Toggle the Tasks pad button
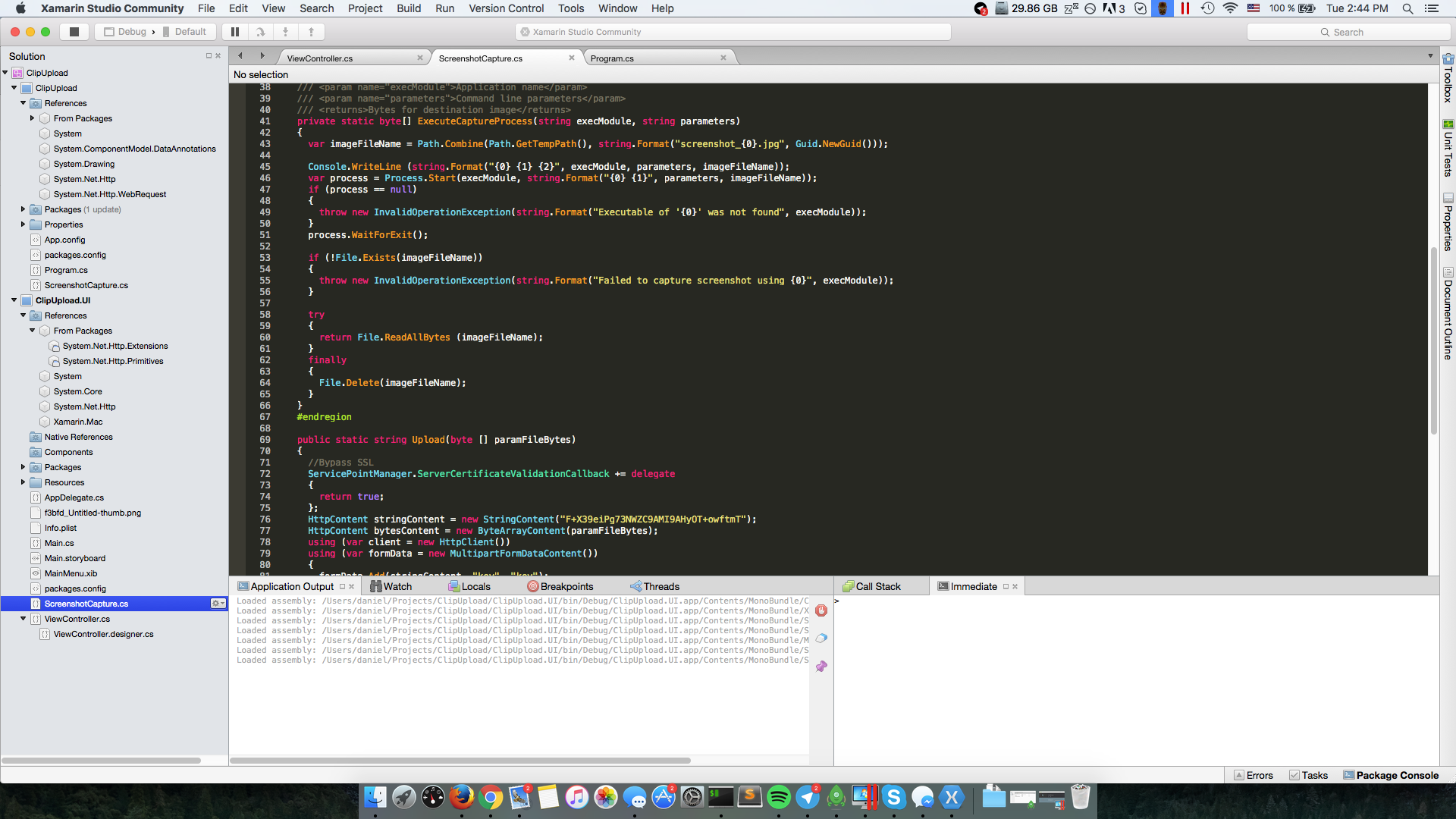Screen dimensions: 1456x819 tap(1309, 775)
